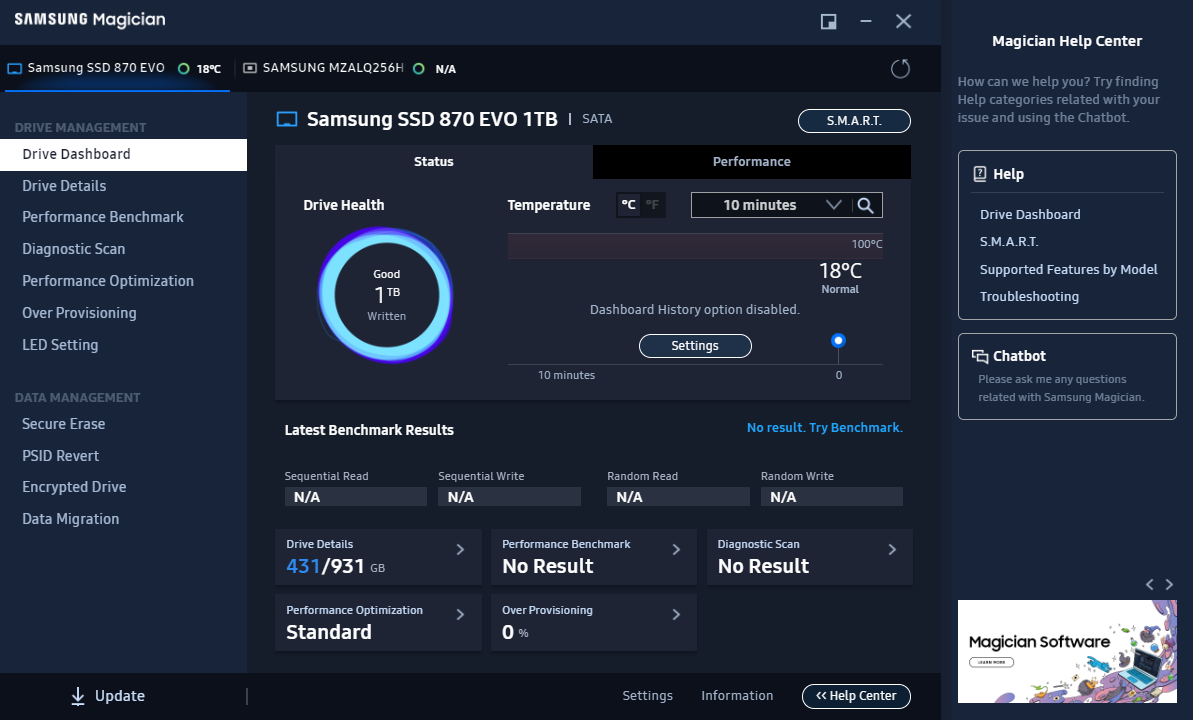Open Drive Details card arrow

[x=460, y=550]
